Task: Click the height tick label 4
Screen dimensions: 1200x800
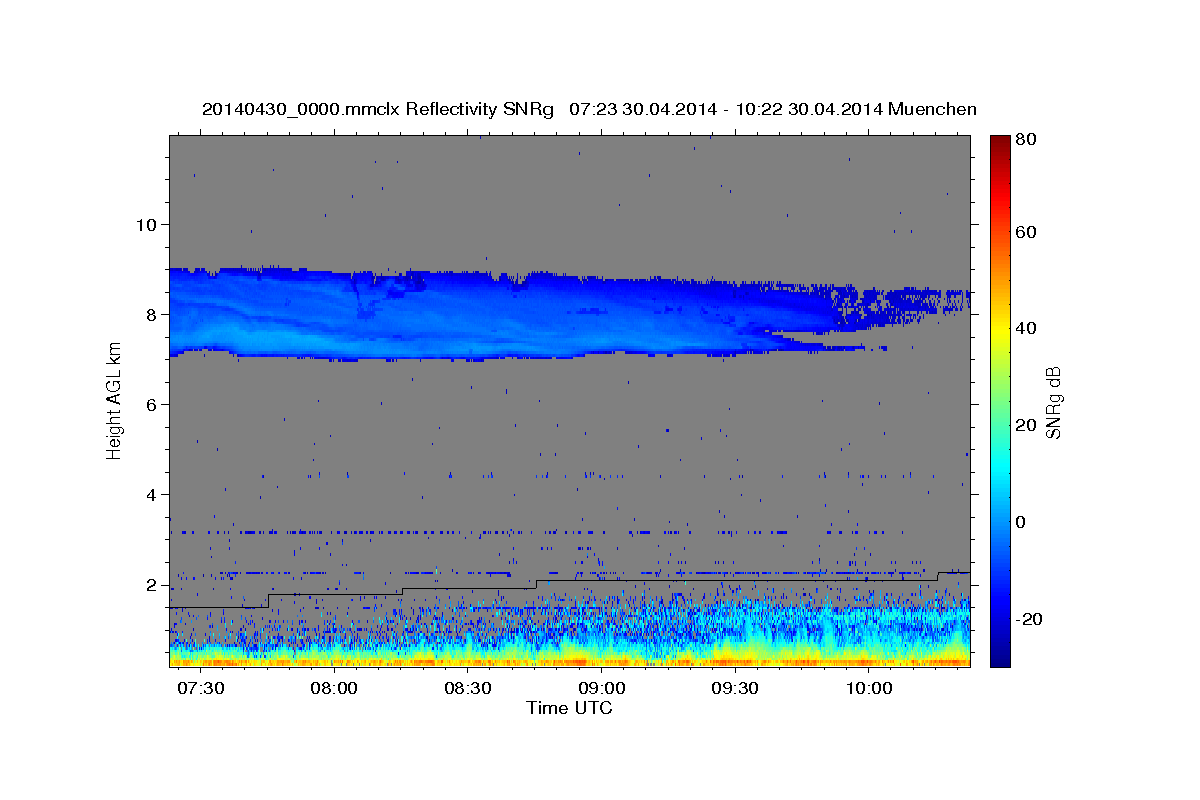Action: tap(151, 495)
